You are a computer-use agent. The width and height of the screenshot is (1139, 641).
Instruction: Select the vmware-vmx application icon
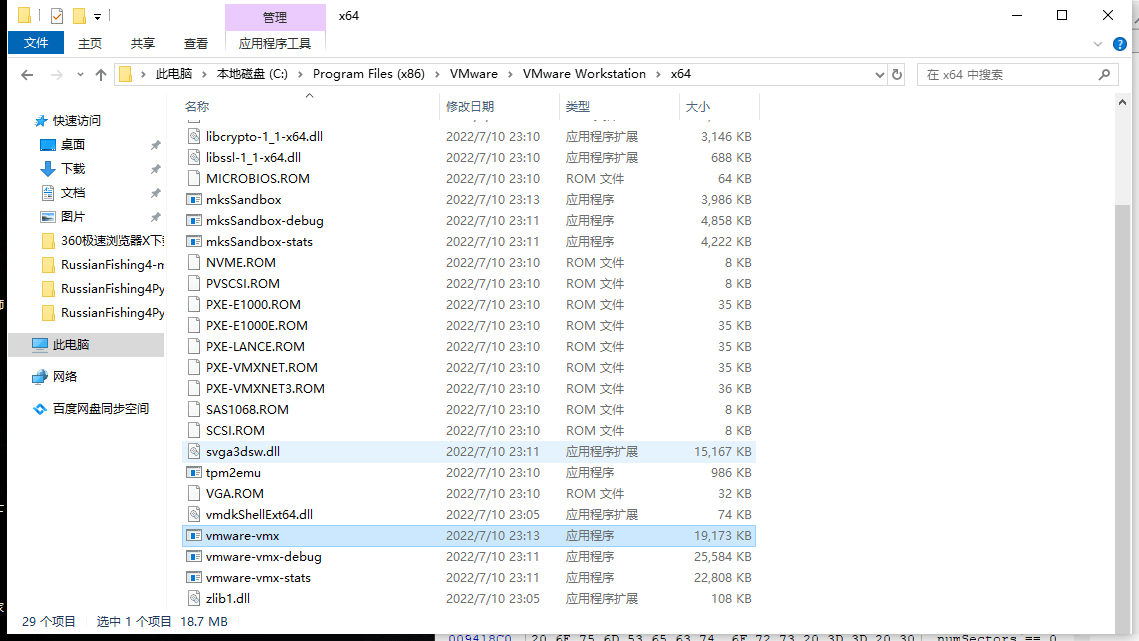[194, 536]
